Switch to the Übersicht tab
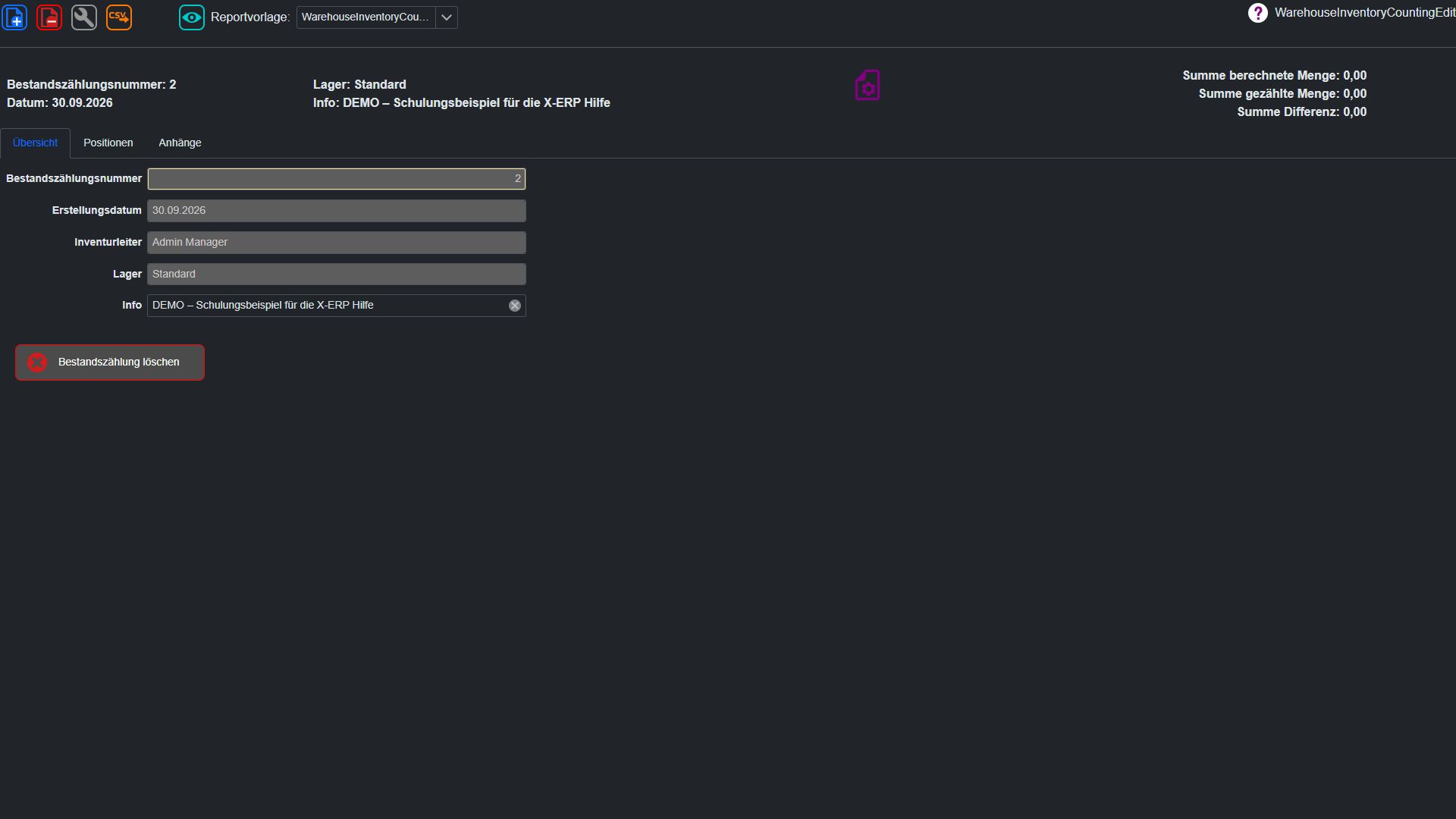 (x=35, y=143)
